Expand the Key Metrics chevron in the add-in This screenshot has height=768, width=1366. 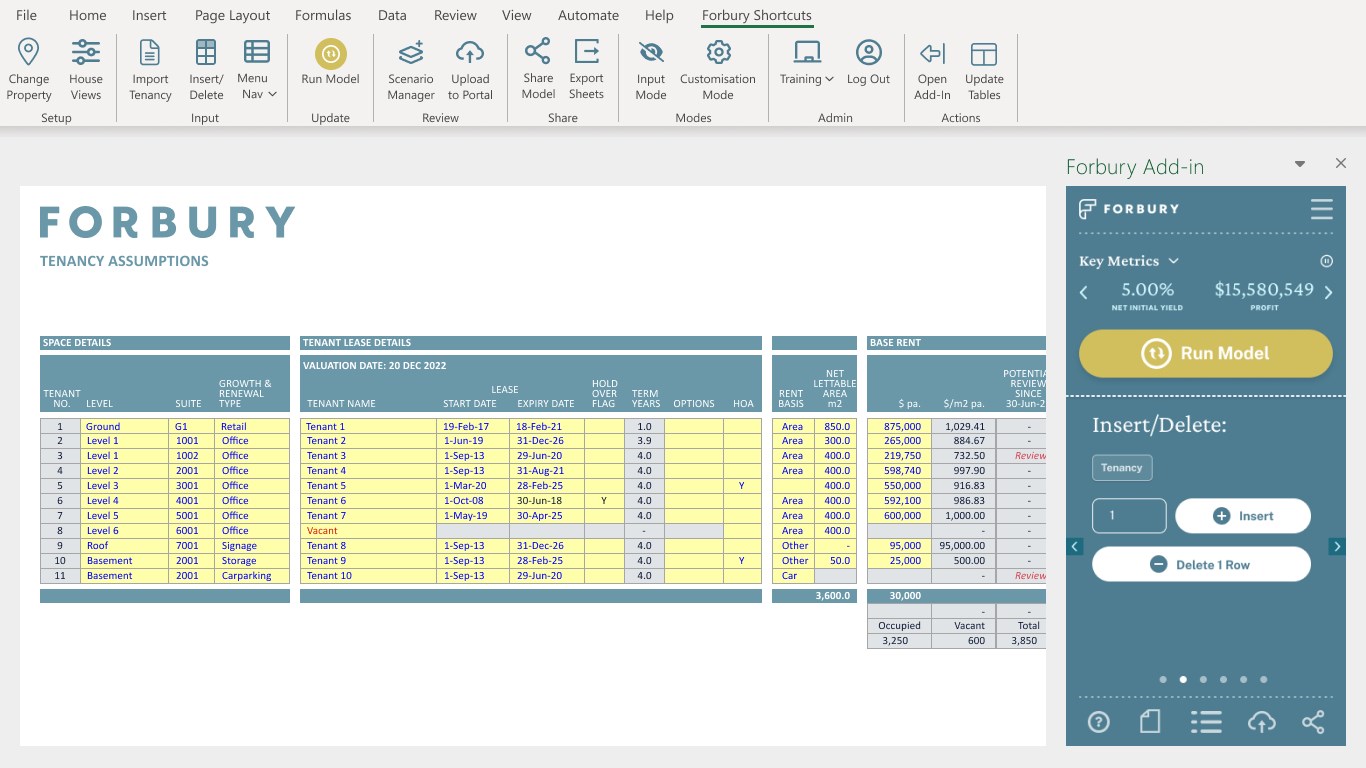1174,261
